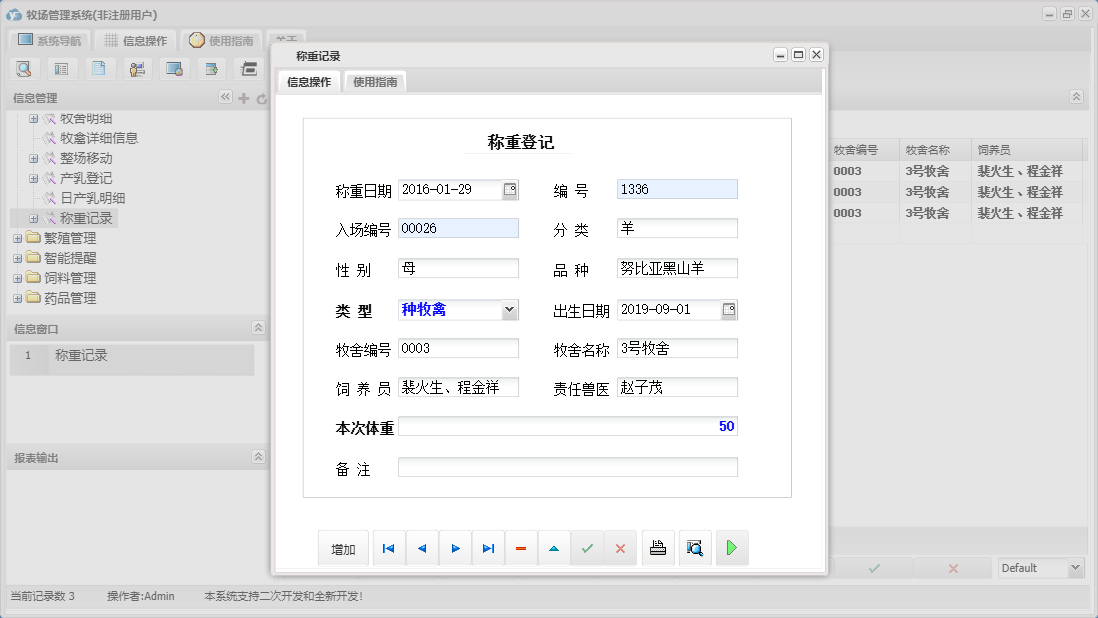Switch to the 使用指南 tab in the dialog

click(375, 82)
